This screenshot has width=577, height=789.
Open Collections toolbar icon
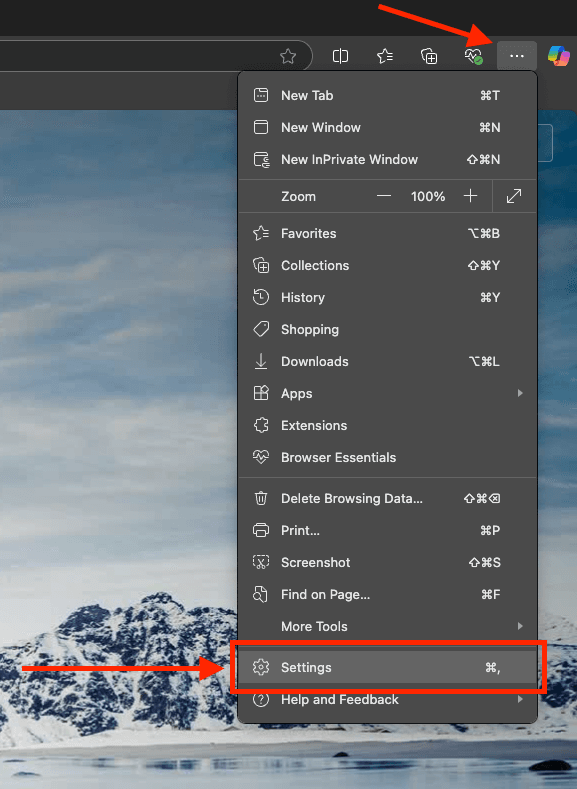429,56
